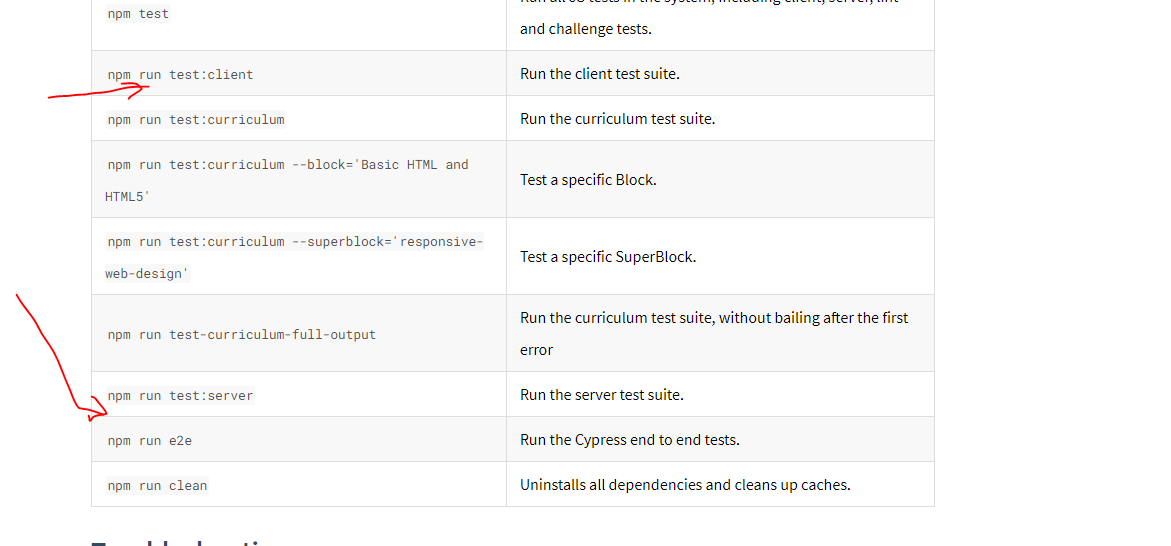Click 'Run the client test suite.' description
Screen dimensions: 1171x546
point(600,74)
